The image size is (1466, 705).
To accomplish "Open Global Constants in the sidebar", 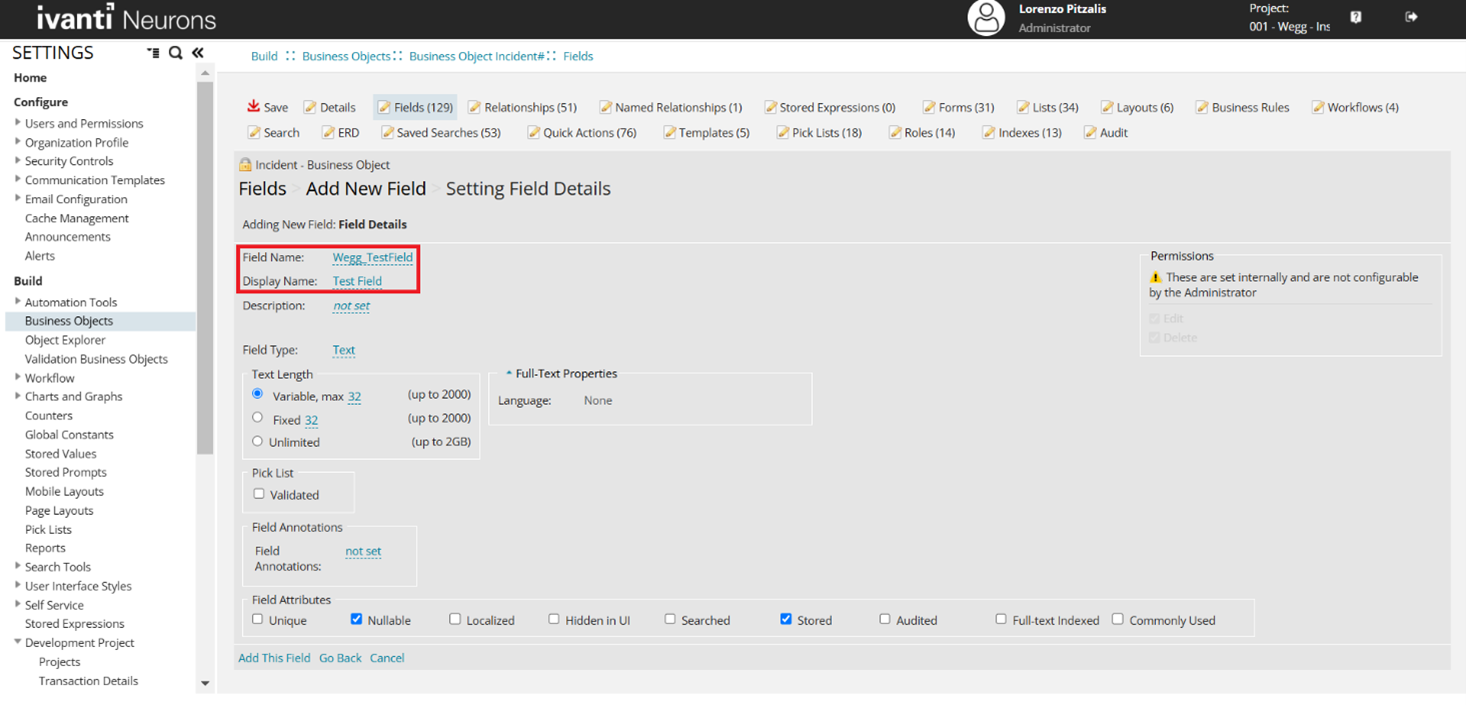I will (x=69, y=434).
